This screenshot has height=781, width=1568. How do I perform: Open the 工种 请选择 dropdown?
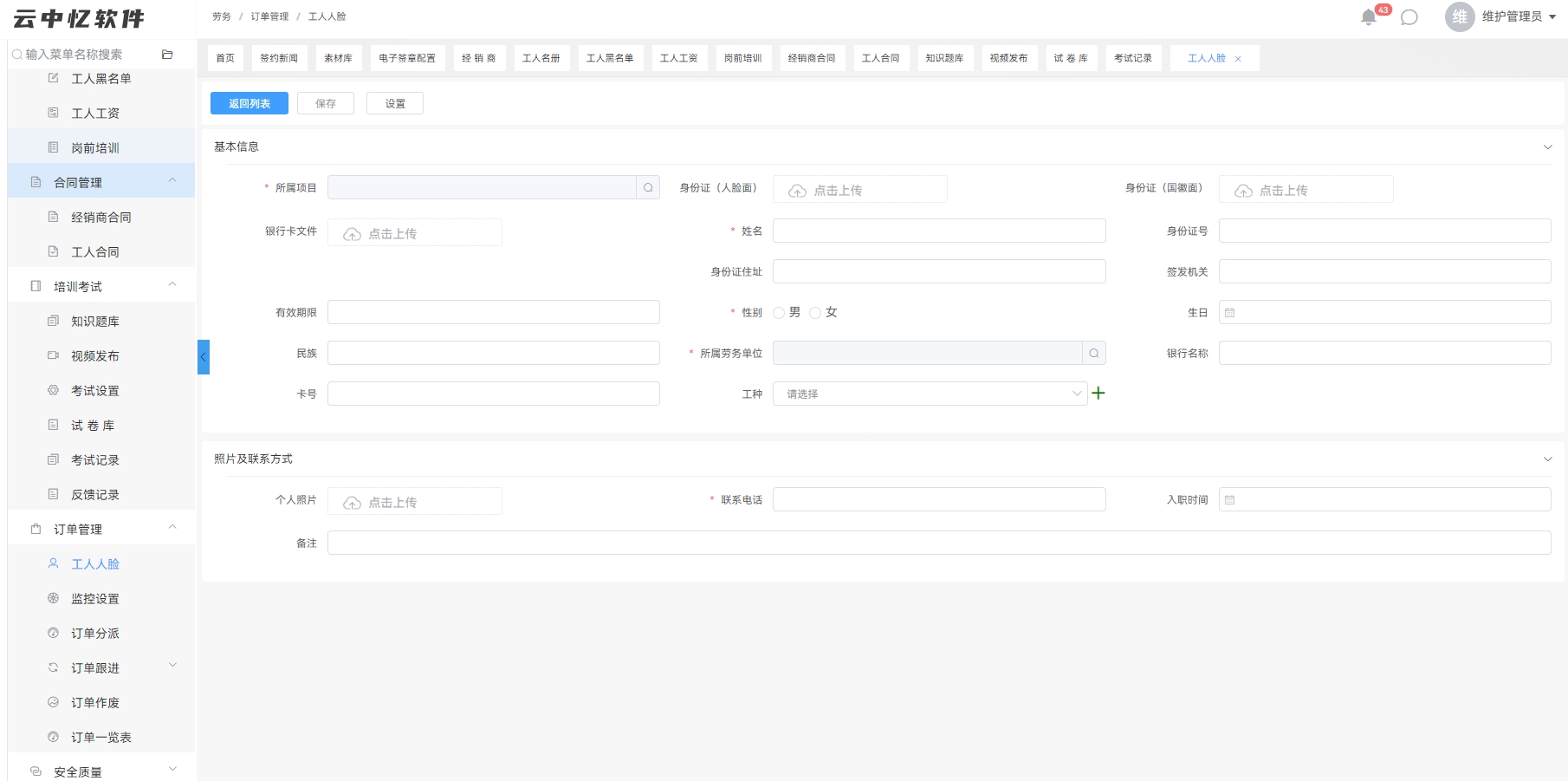tap(930, 394)
